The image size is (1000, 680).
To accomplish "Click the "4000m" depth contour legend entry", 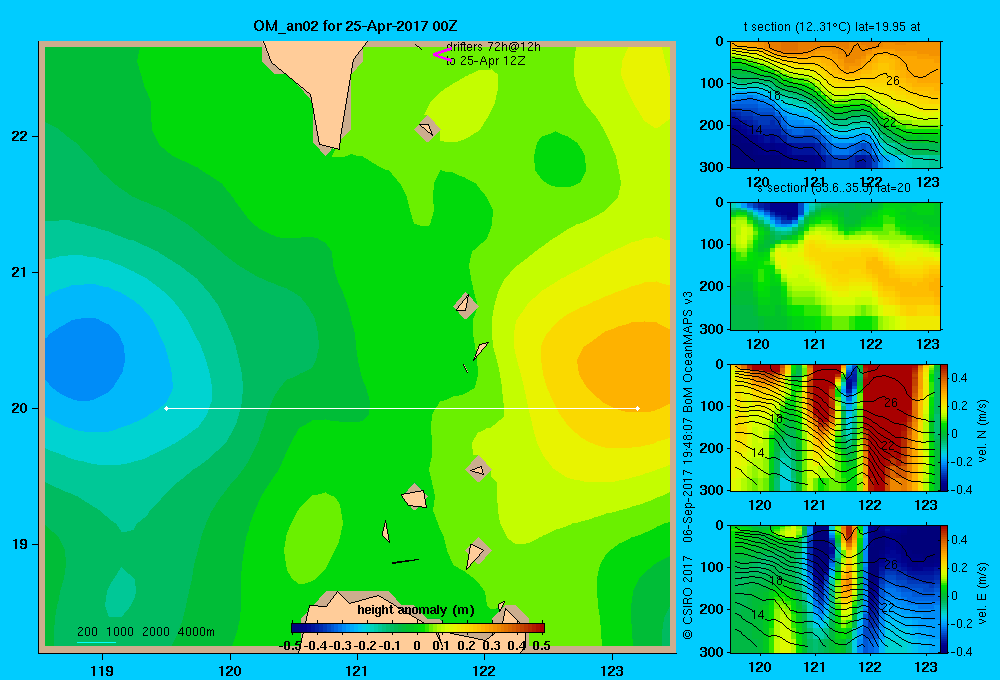I will point(196,632).
